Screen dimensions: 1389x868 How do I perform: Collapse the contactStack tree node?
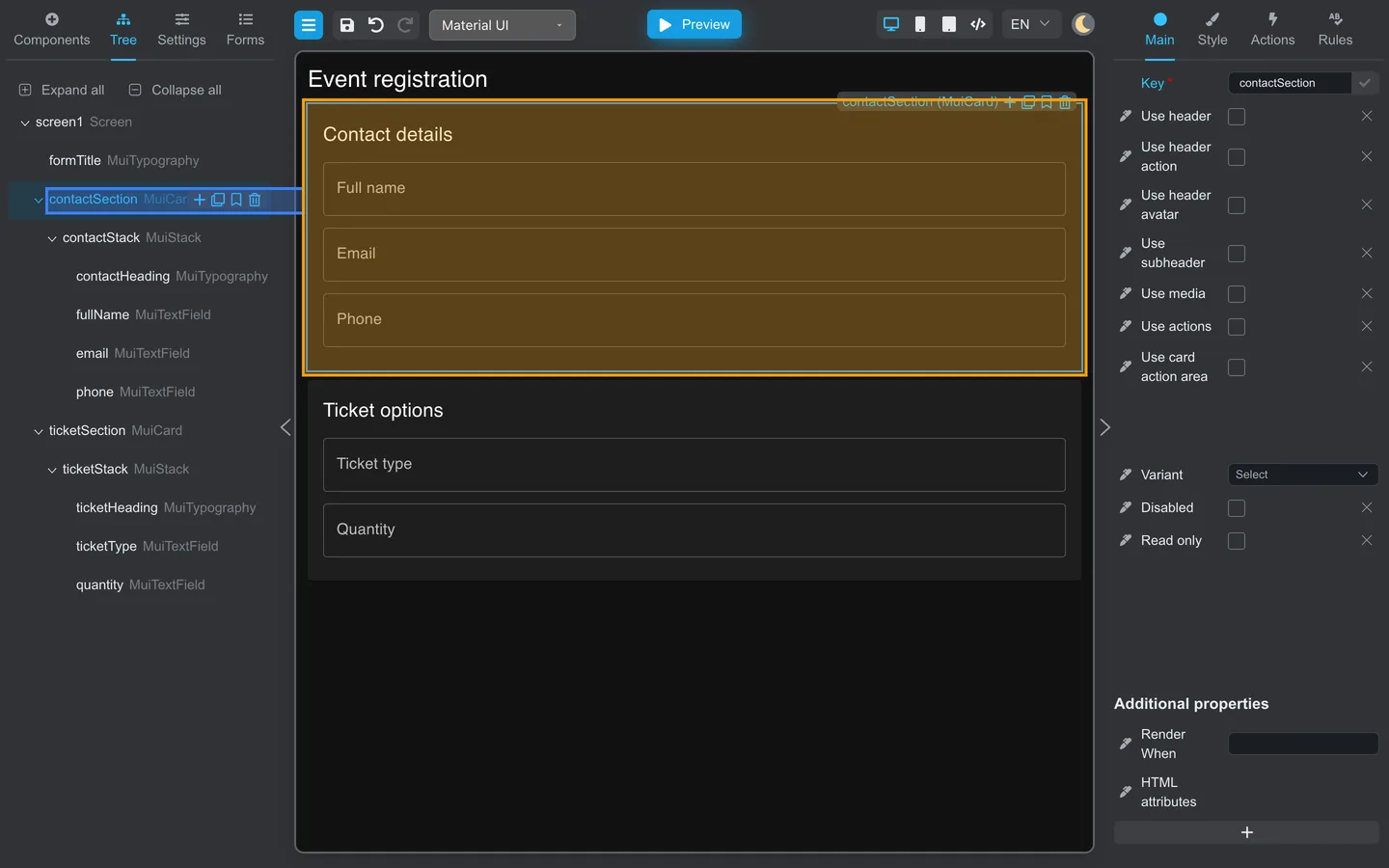click(52, 238)
